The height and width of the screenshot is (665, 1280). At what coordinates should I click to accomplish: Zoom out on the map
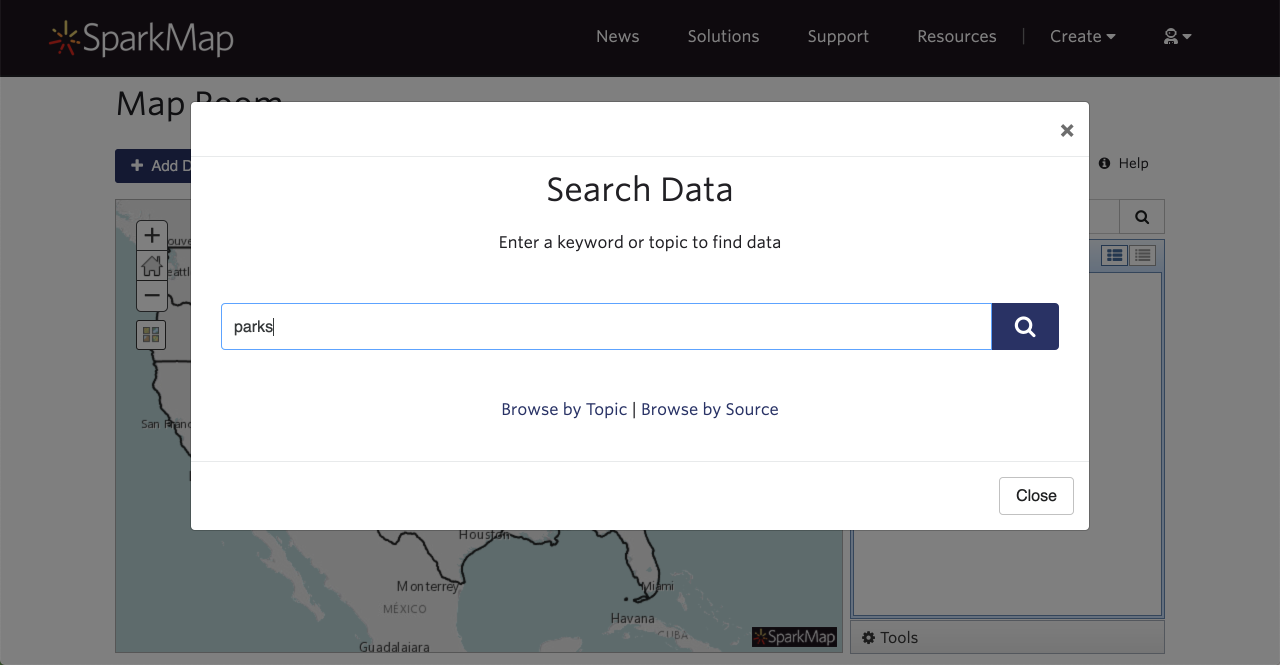152,295
